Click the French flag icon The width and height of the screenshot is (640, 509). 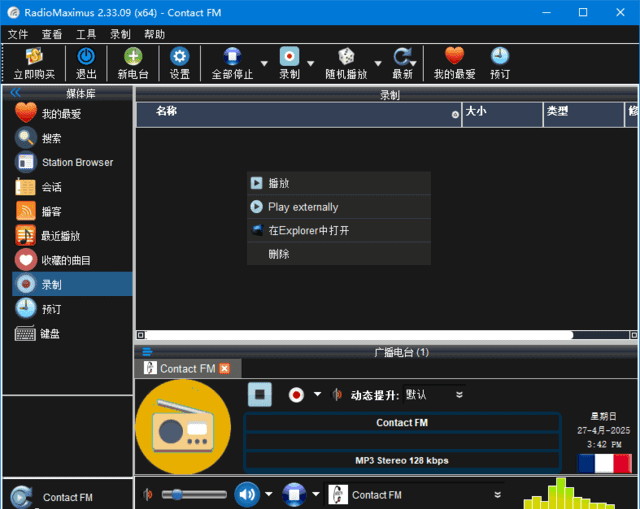tap(604, 464)
